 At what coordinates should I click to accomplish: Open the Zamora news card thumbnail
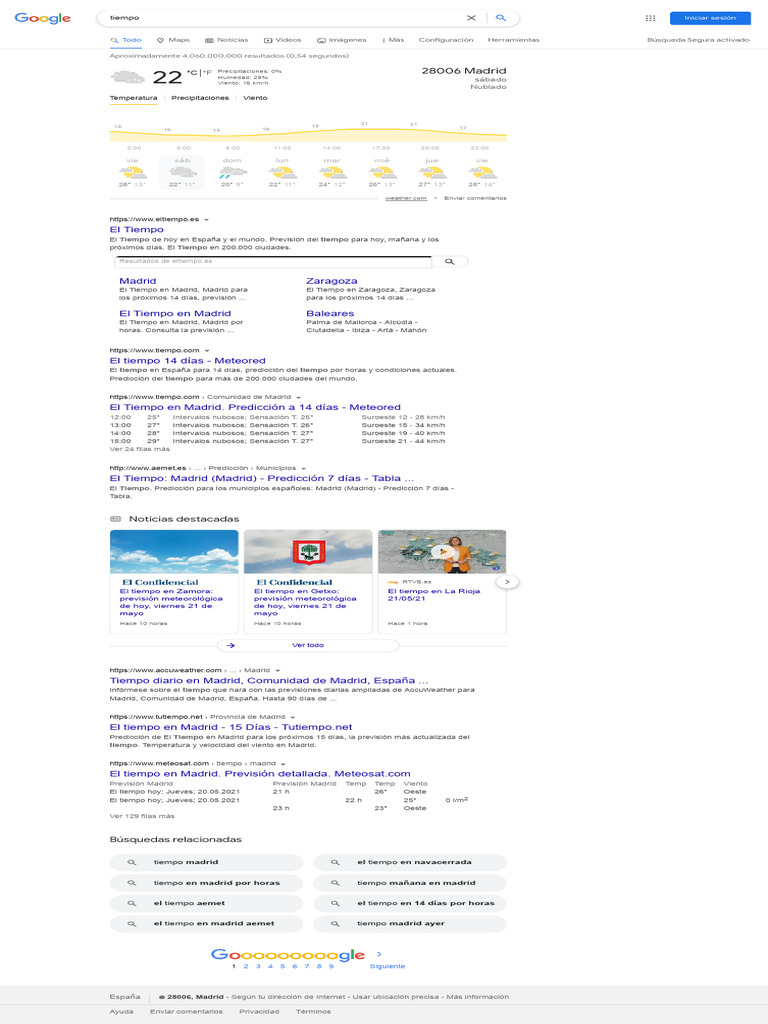click(x=174, y=552)
